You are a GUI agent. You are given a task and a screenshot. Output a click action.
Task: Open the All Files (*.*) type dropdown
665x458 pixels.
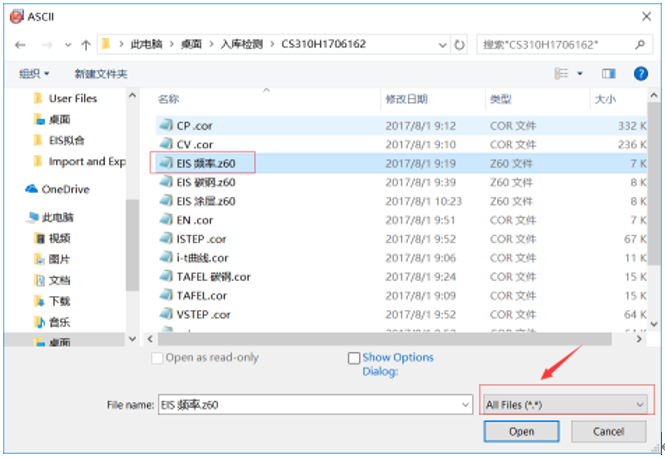click(565, 405)
